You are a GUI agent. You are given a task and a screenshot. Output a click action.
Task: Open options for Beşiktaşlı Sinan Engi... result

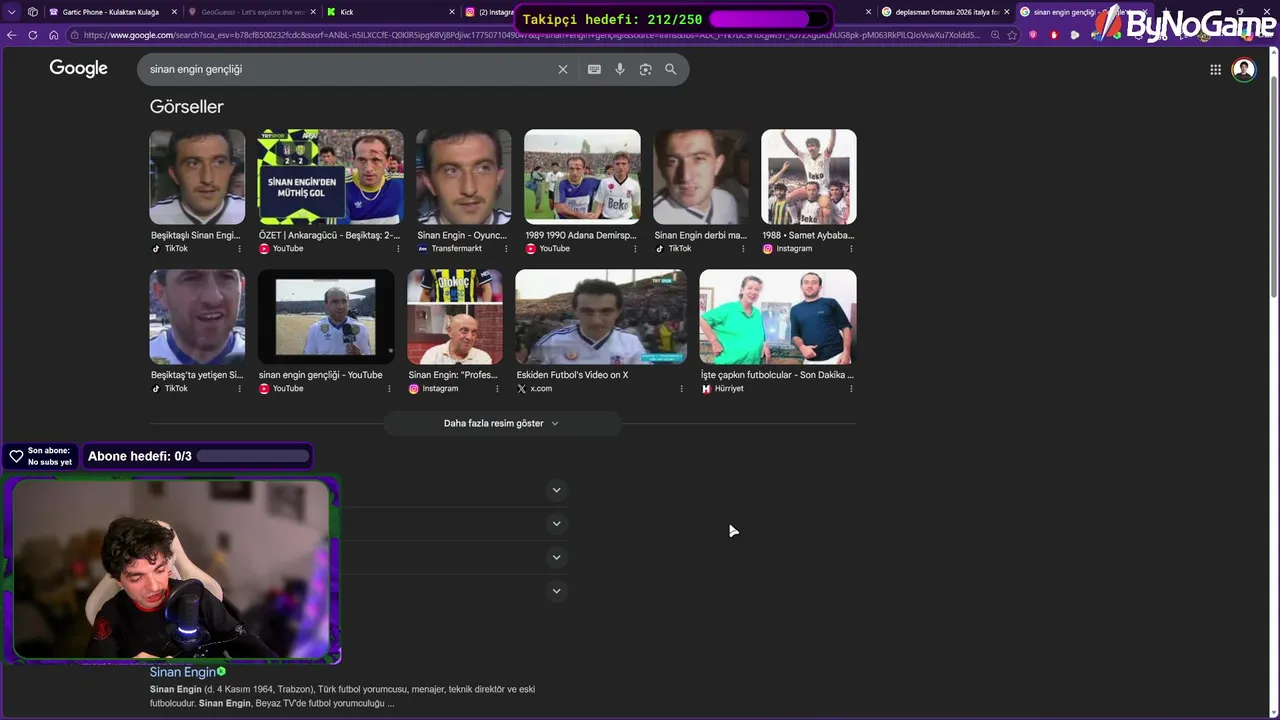coord(239,249)
